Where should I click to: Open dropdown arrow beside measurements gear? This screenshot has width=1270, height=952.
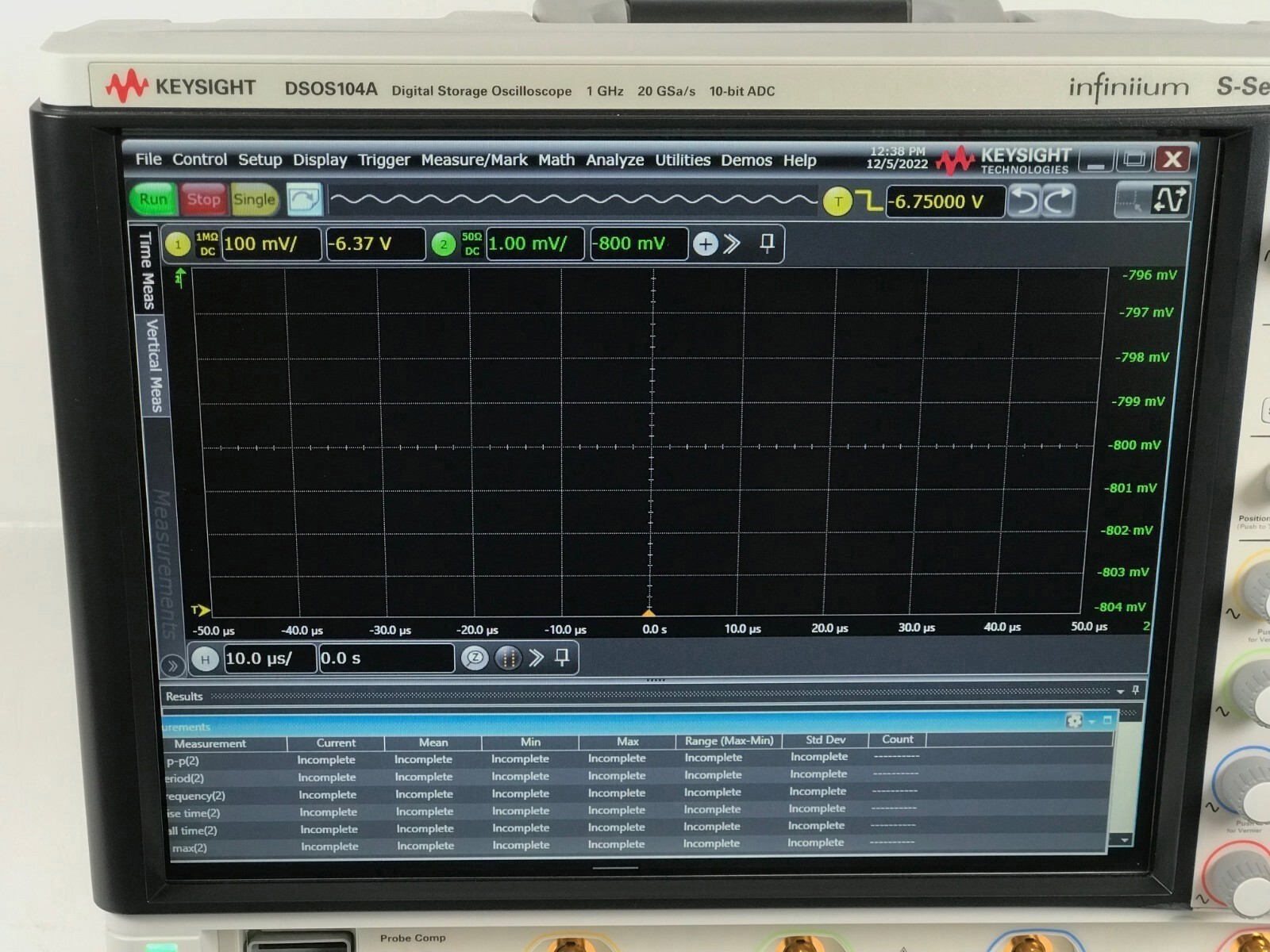click(x=1092, y=721)
